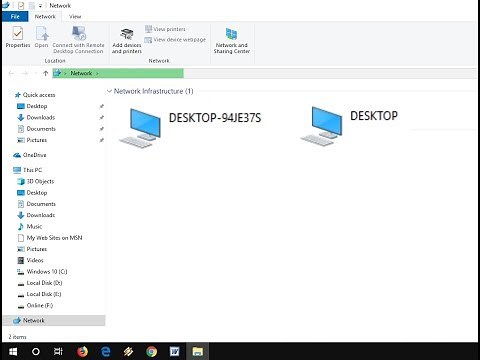The height and width of the screenshot is (360, 480).
Task: Open Cortana search circle
Action: 36,351
